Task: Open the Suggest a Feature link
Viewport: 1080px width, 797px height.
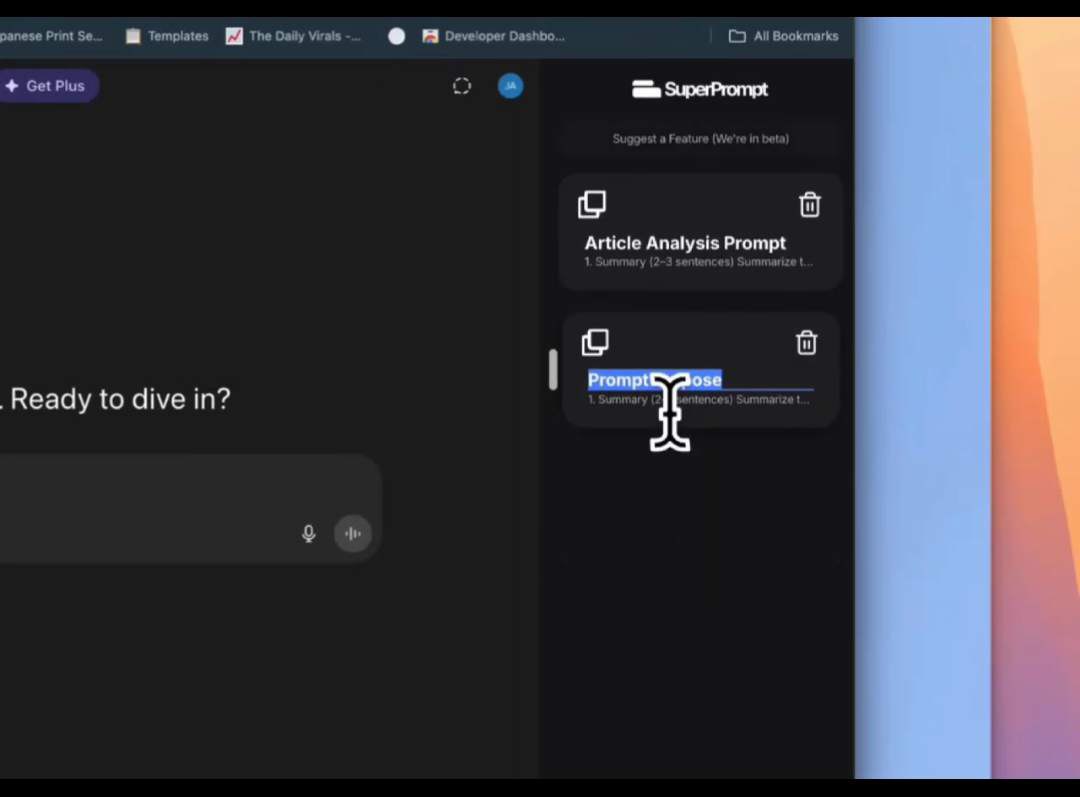Action: pyautogui.click(x=700, y=139)
